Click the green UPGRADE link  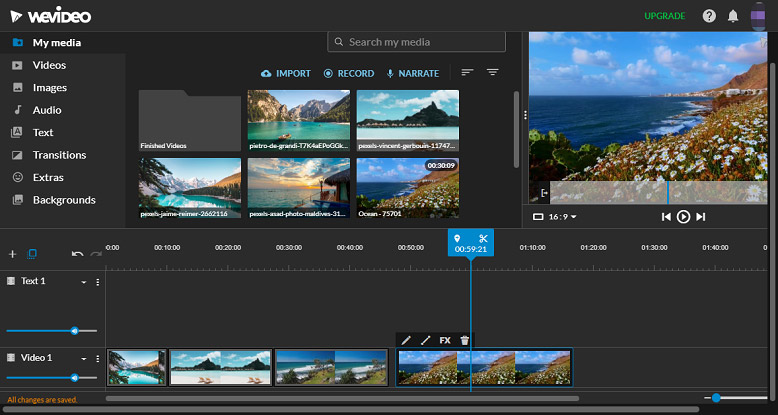point(664,16)
